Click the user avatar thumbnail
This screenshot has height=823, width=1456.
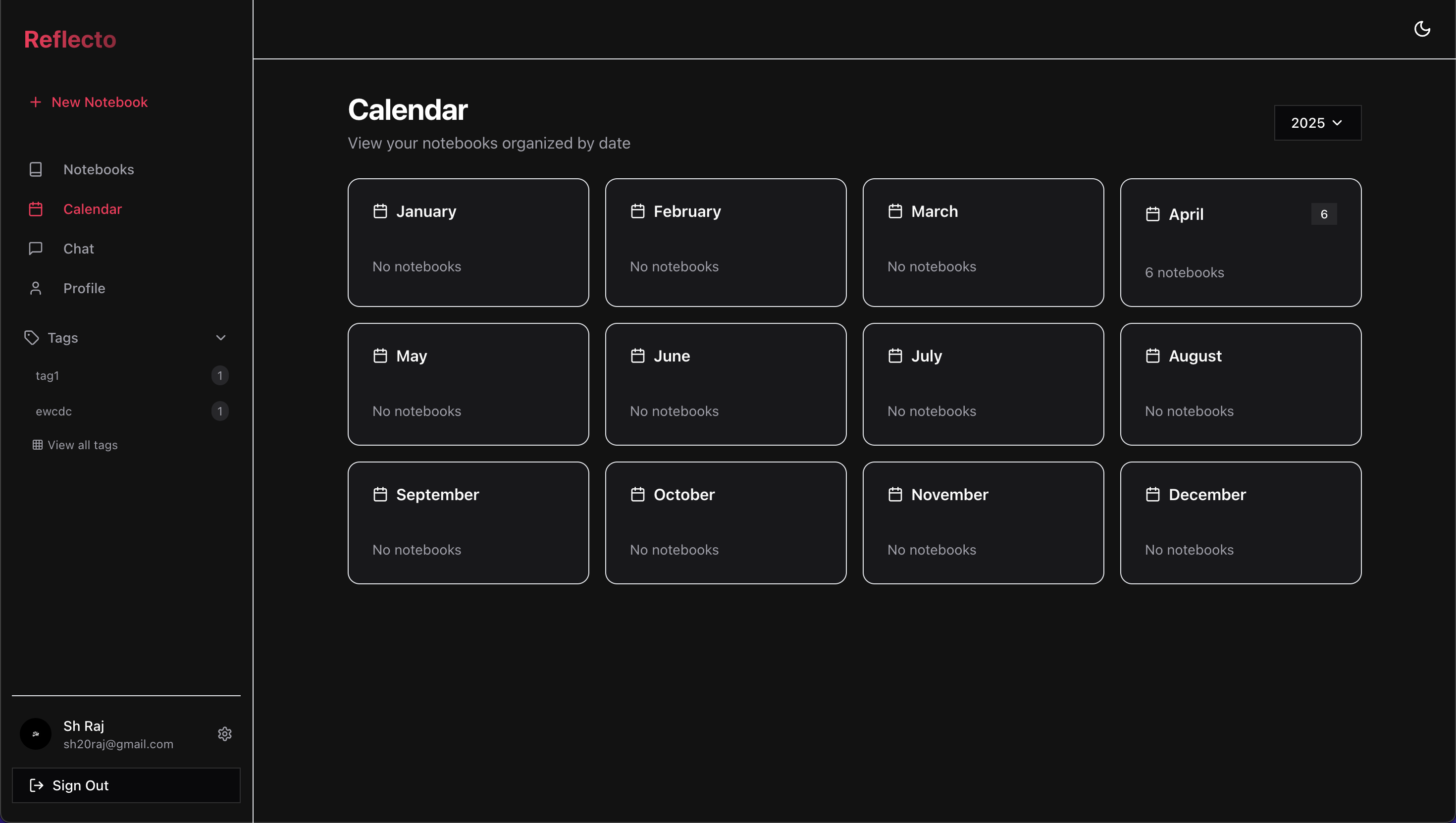coord(36,734)
